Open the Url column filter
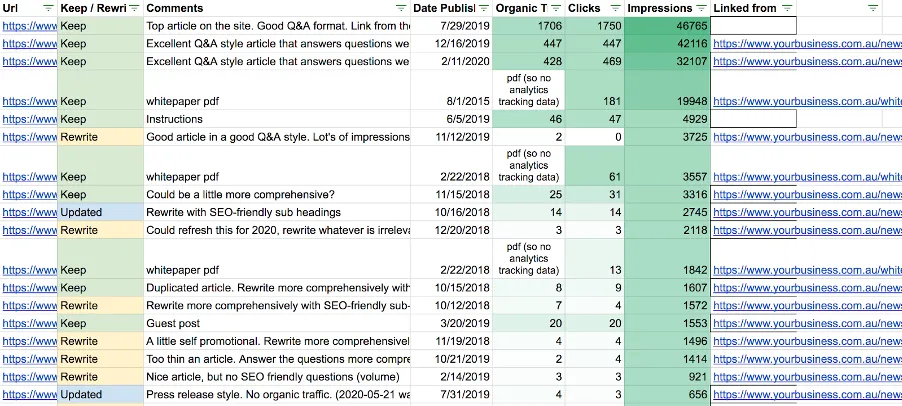The image size is (902, 406). 49,8
